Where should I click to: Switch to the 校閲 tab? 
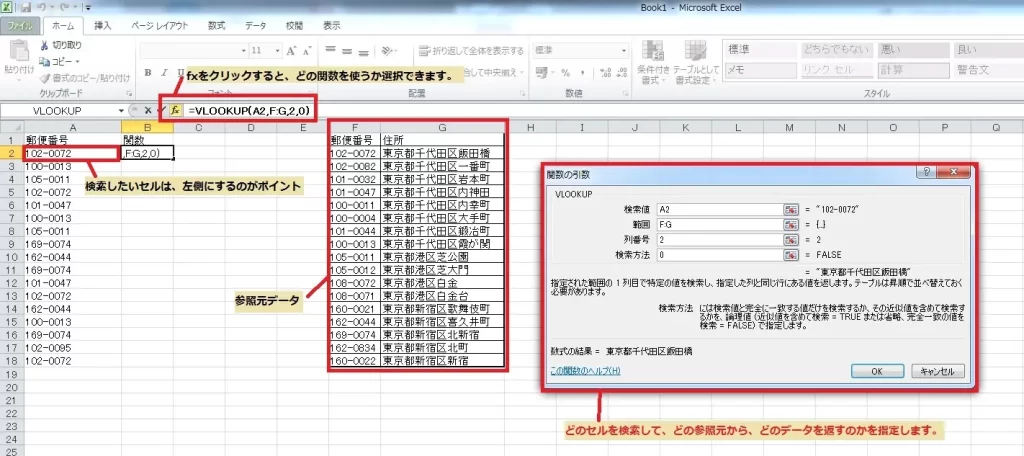294,26
